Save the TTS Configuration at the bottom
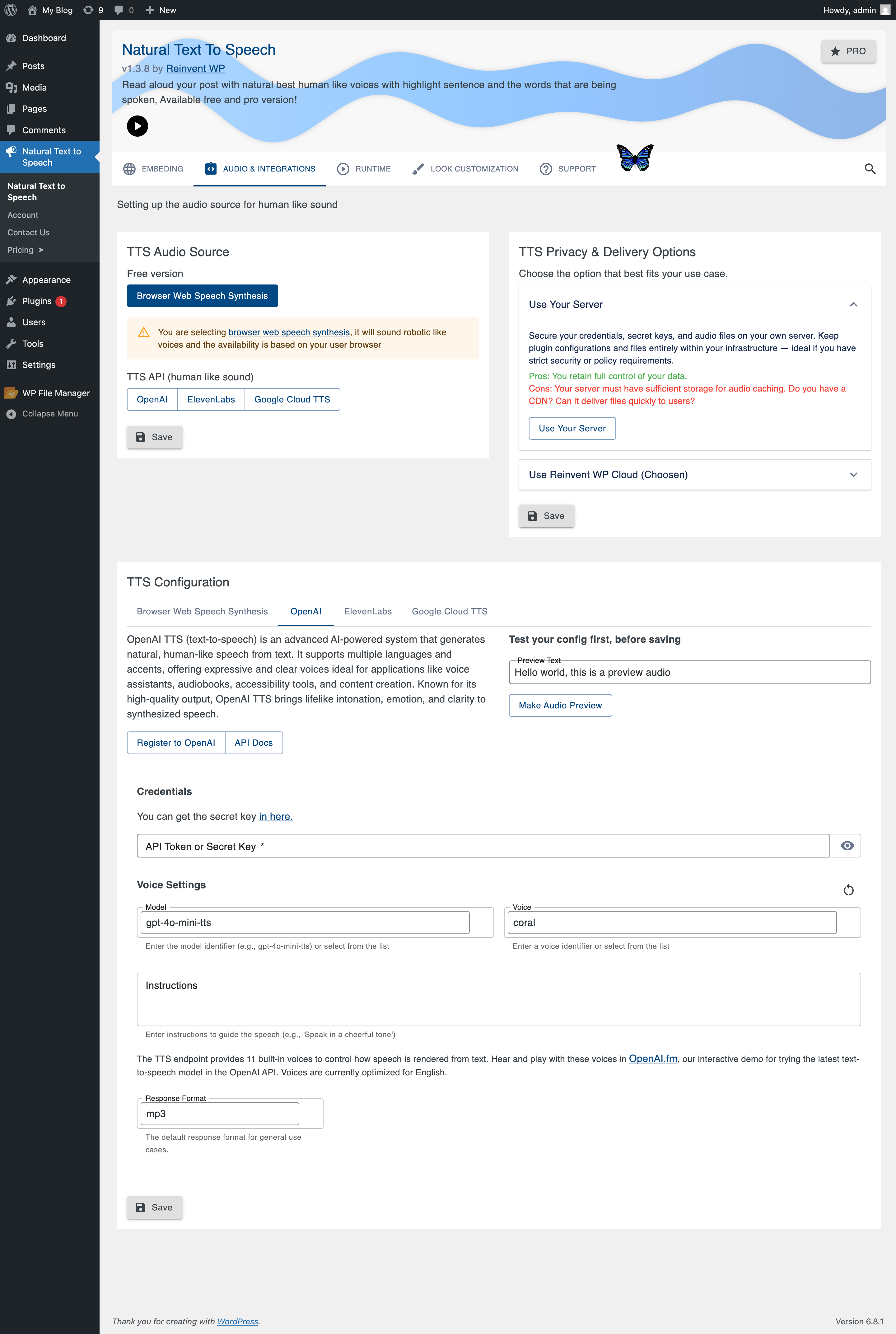Viewport: 896px width, 1334px height. (x=154, y=1208)
